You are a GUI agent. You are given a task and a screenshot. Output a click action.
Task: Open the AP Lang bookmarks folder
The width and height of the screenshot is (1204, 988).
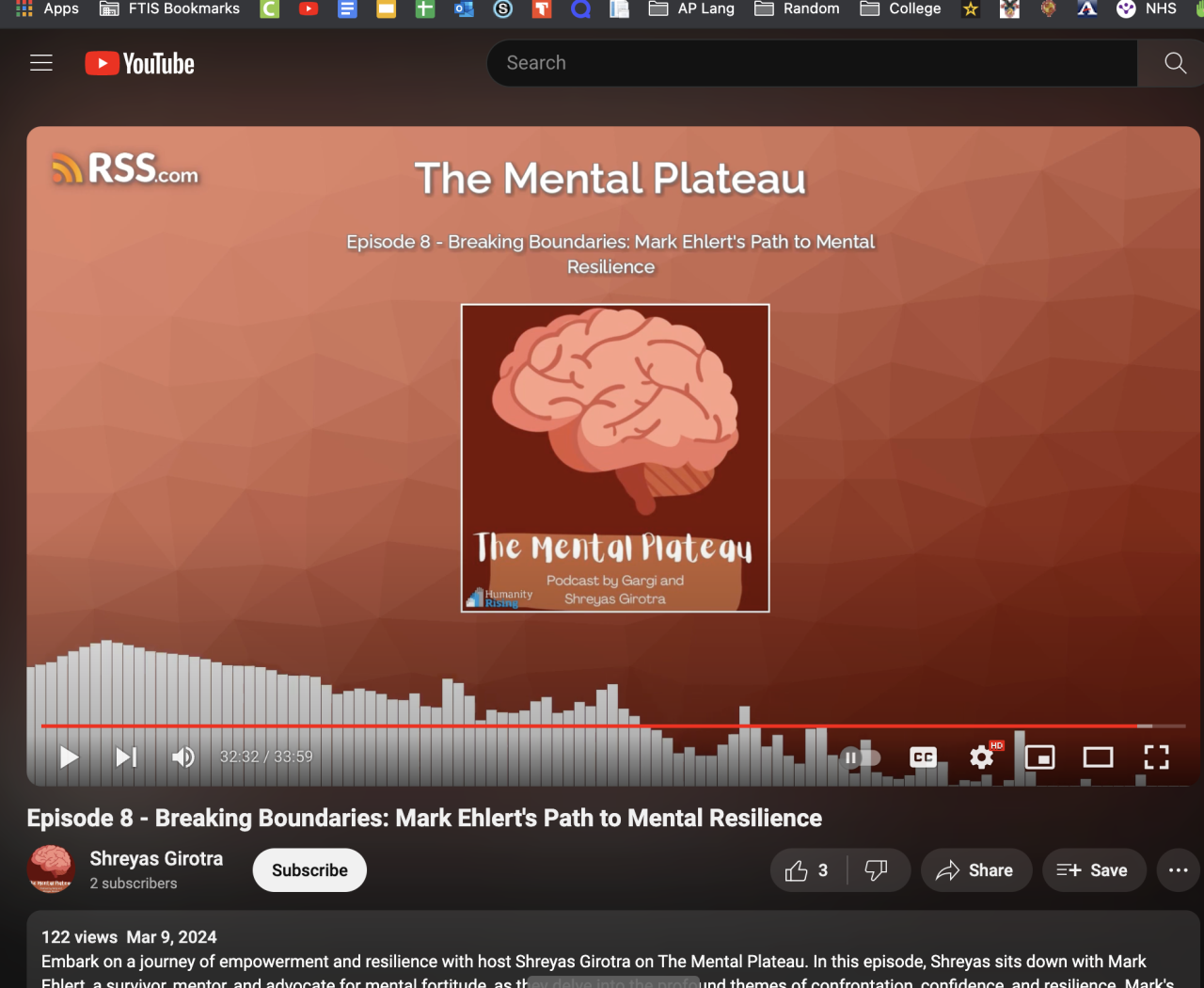click(692, 9)
